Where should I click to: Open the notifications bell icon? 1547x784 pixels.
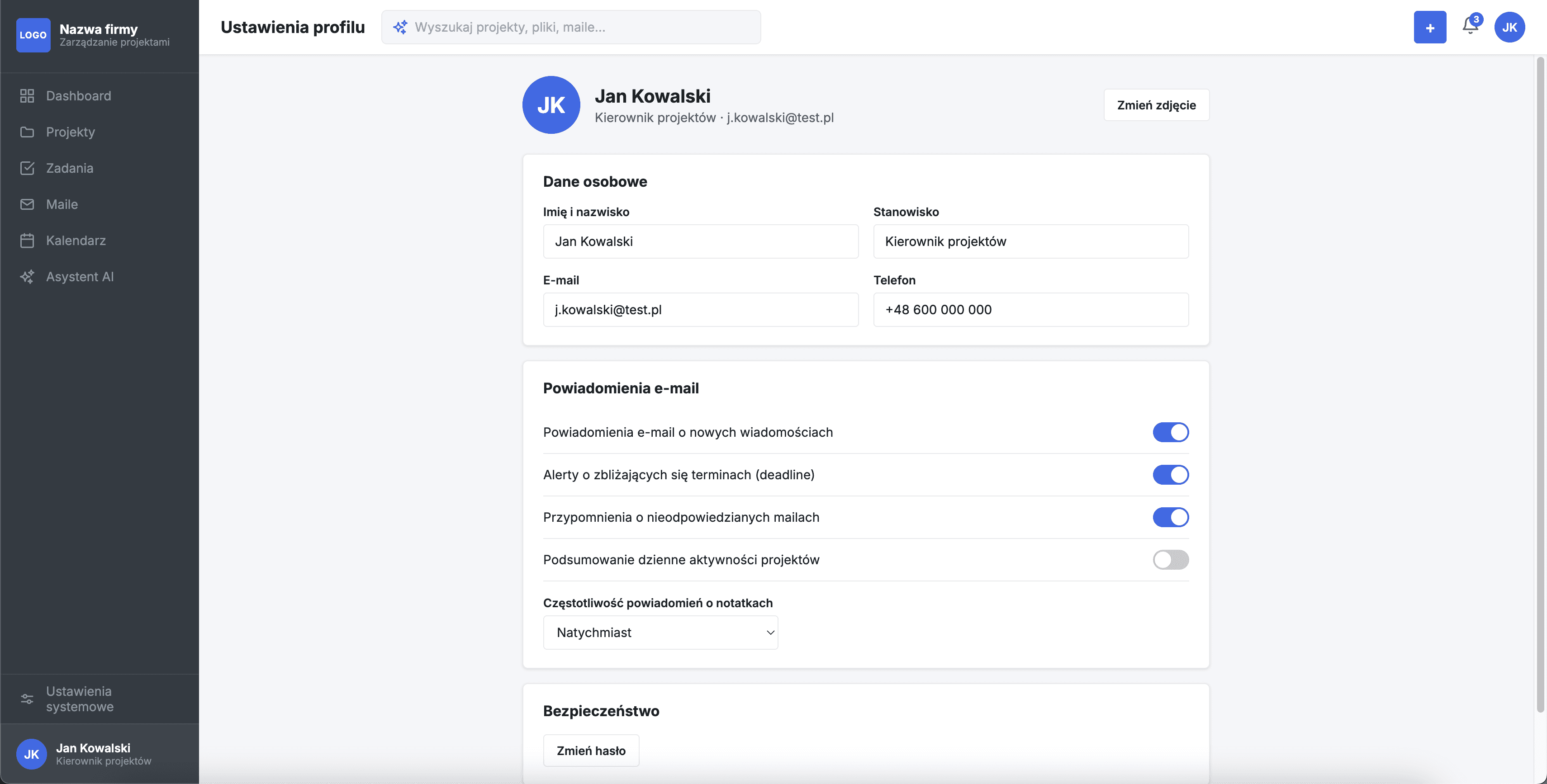1470,26
